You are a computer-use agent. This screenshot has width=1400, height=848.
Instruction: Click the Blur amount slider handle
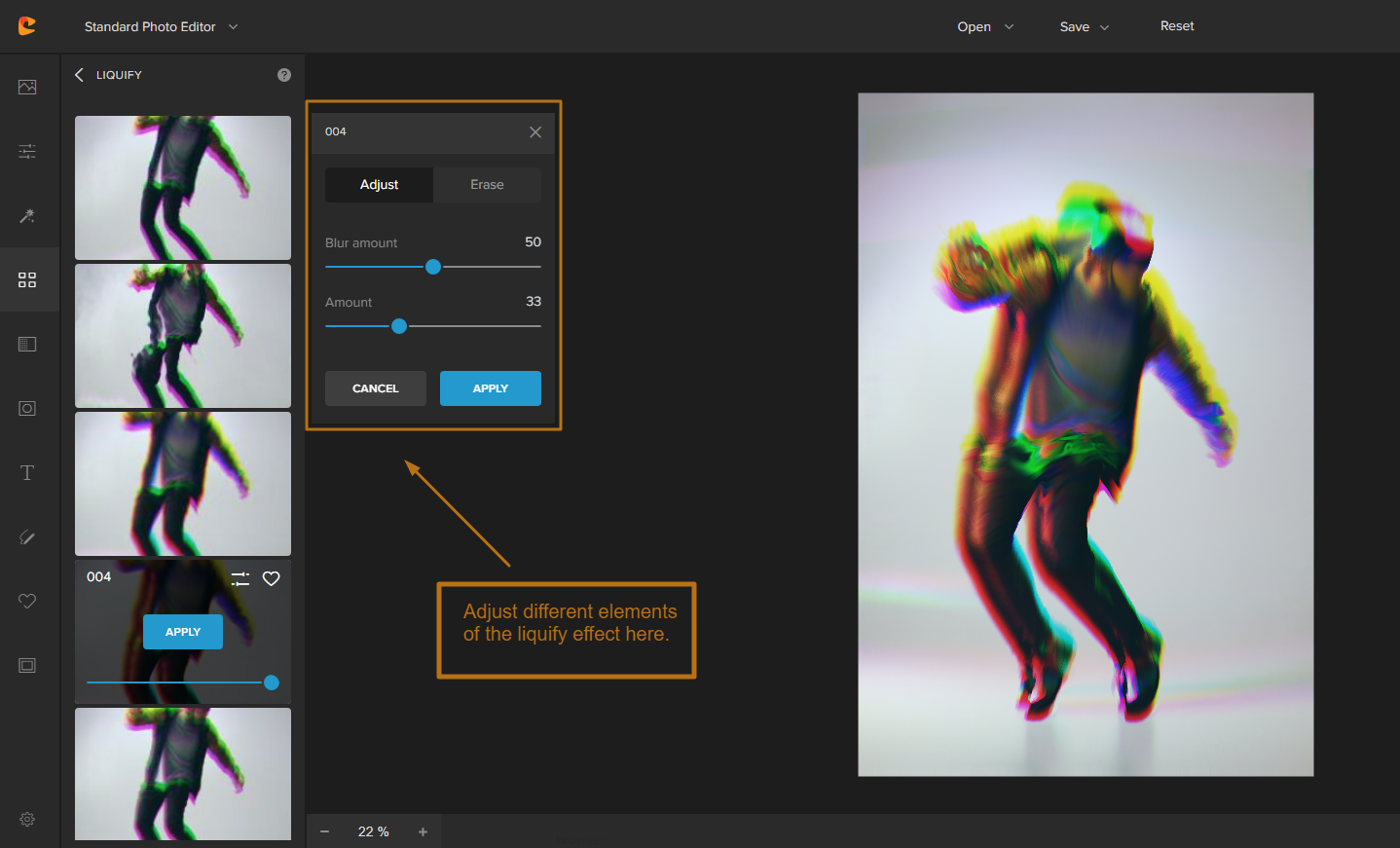(x=433, y=267)
